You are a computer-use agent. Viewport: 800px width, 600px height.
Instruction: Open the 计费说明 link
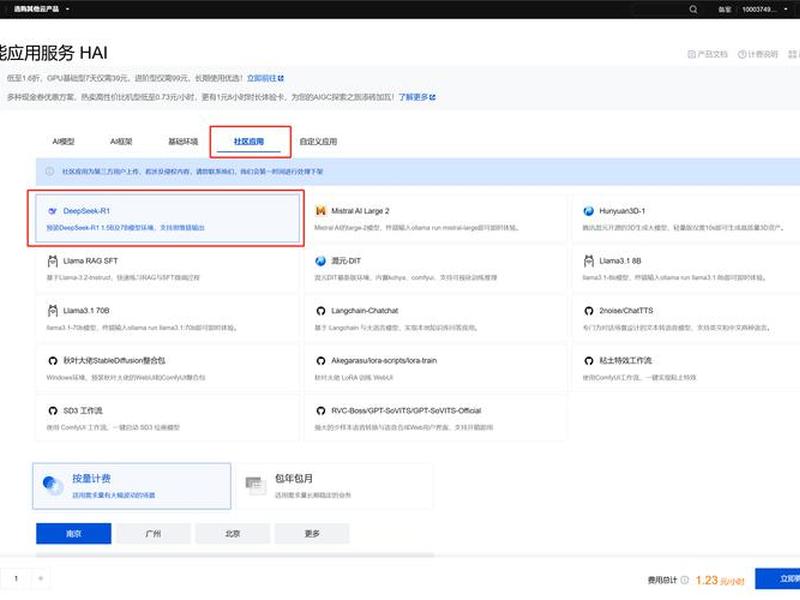point(758,54)
